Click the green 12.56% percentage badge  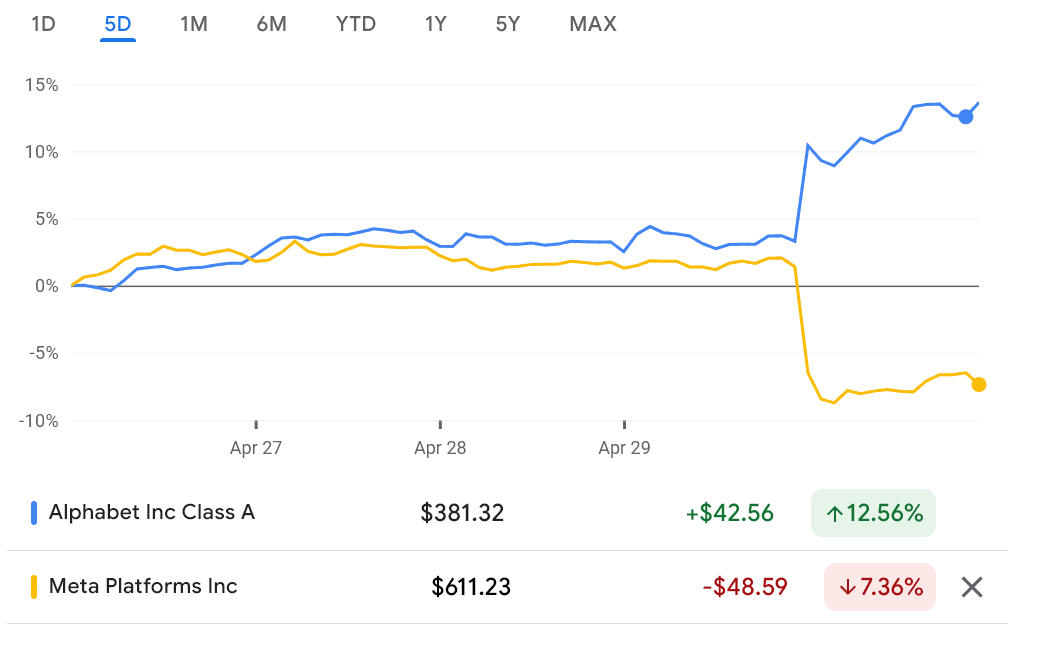873,513
